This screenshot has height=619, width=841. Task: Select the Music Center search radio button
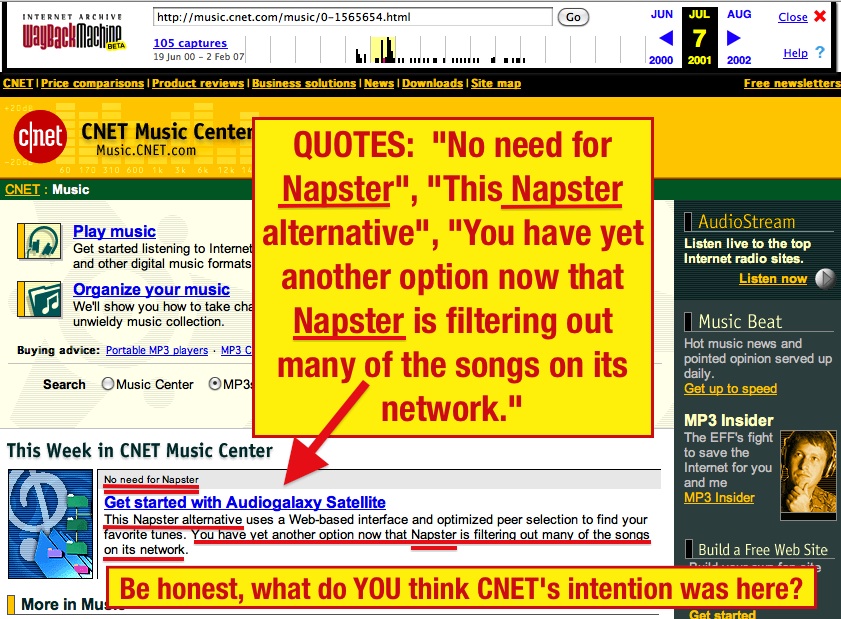pos(108,384)
